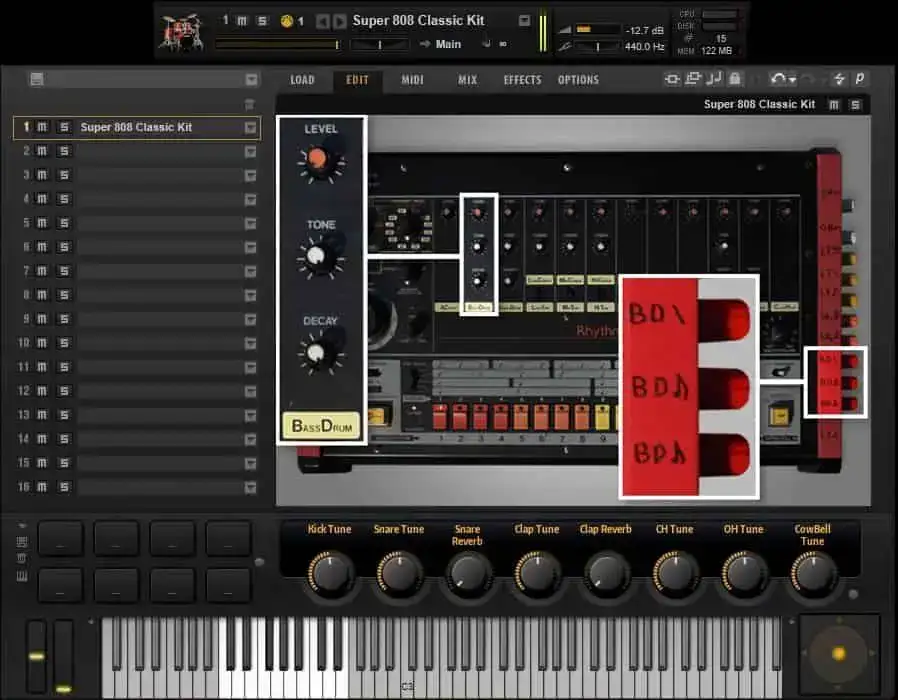
Task: Load the next instrument with the right arrow
Action: click(x=340, y=22)
